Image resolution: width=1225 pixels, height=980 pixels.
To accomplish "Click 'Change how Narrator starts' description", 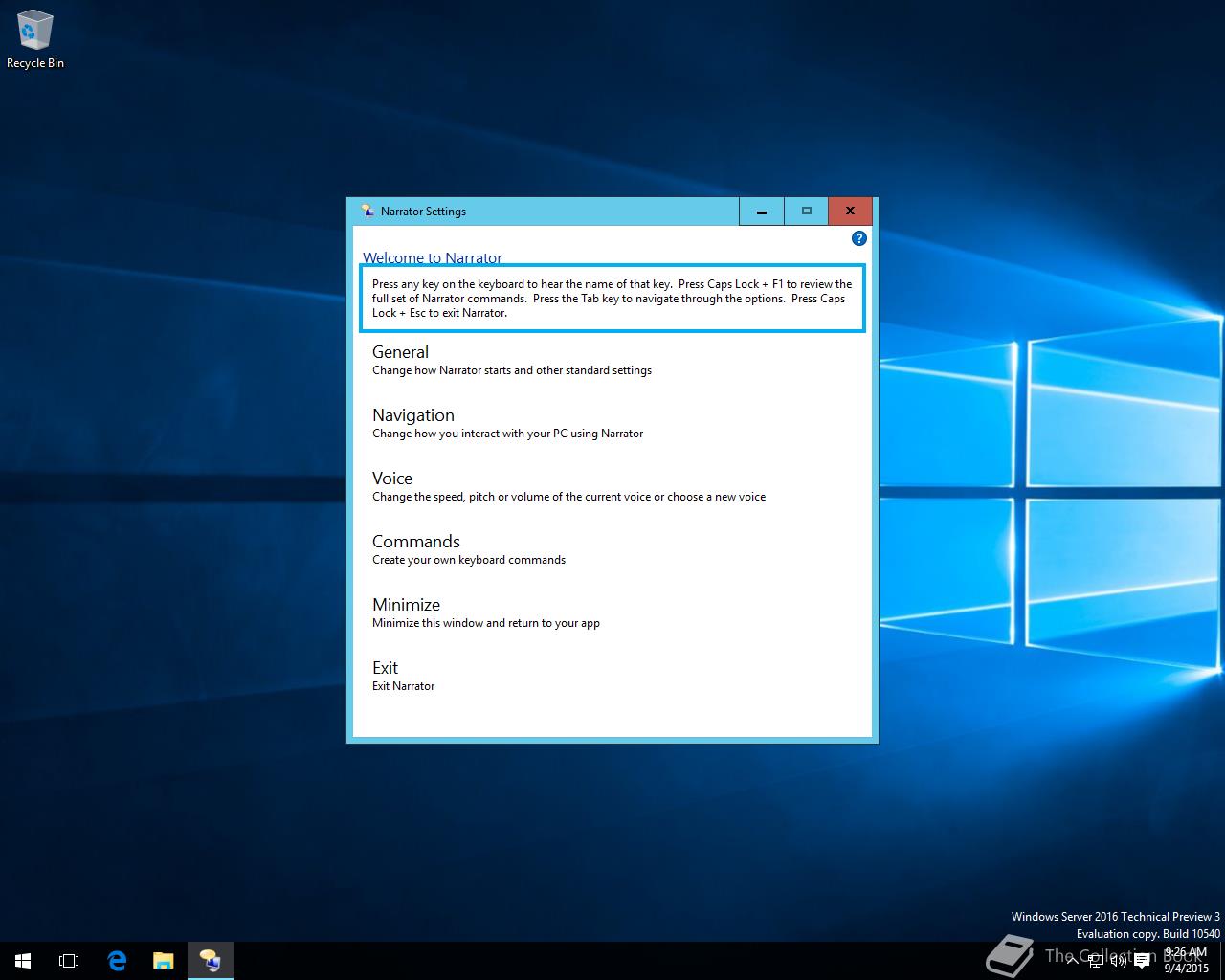I will pos(512,370).
